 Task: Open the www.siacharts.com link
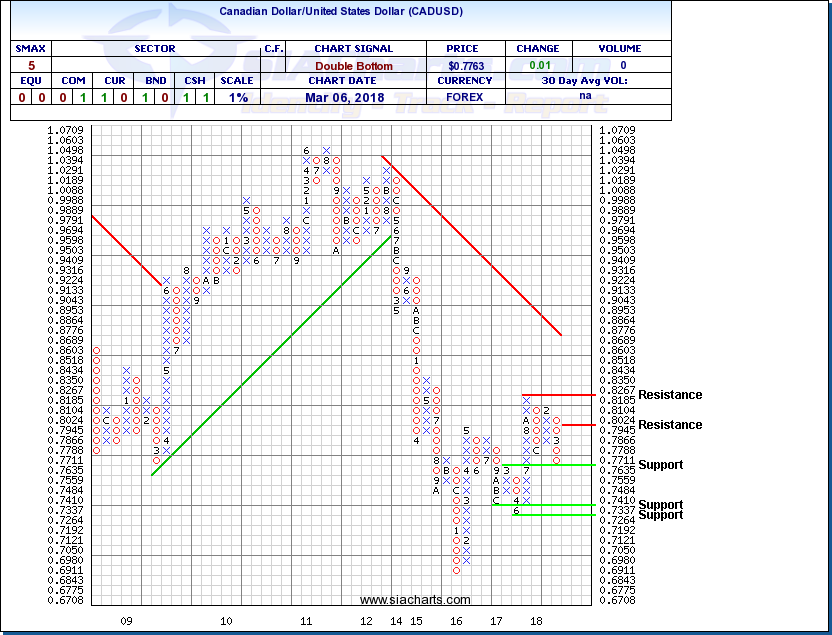[x=414, y=600]
